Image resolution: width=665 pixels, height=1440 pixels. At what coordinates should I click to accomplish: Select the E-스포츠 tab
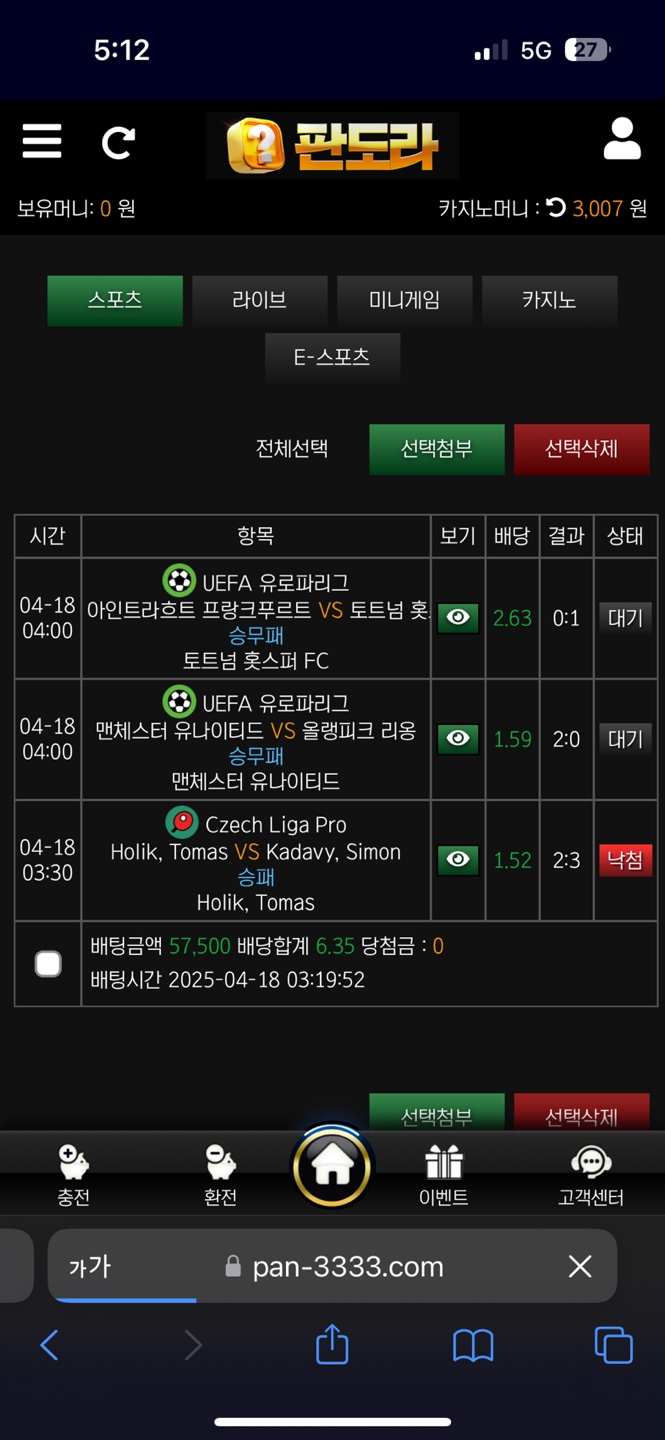tap(332, 357)
